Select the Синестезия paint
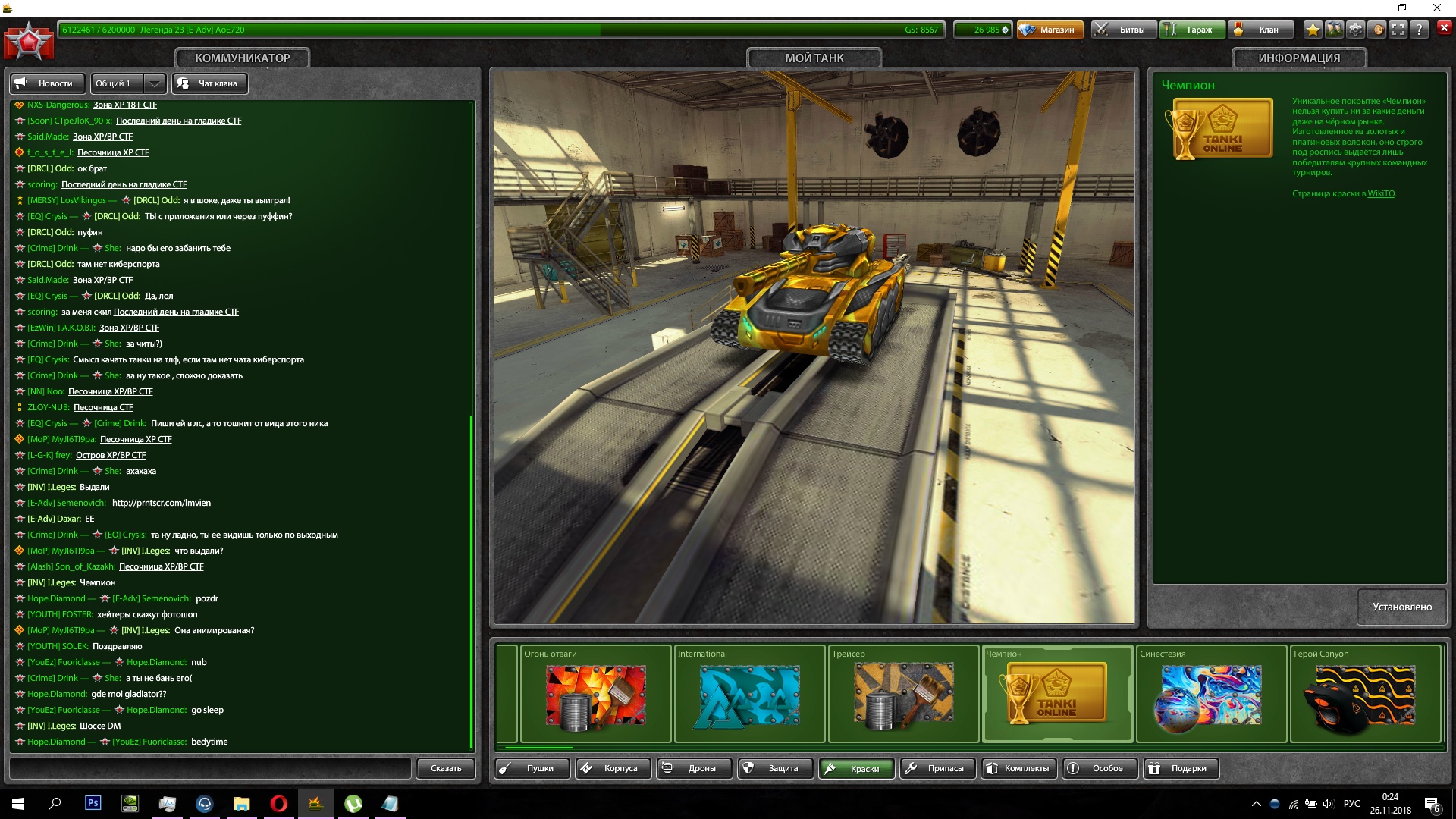This screenshot has height=819, width=1456. pyautogui.click(x=1211, y=693)
